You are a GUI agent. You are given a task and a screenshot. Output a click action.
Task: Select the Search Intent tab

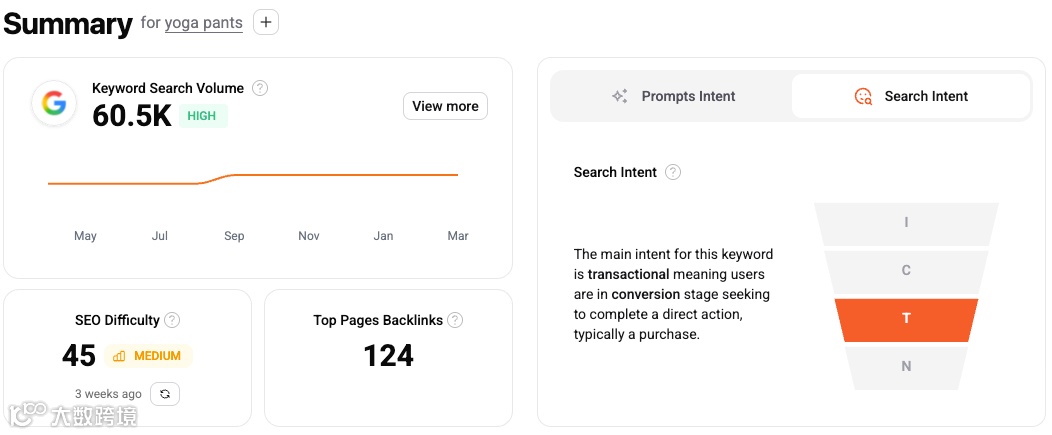(x=911, y=96)
